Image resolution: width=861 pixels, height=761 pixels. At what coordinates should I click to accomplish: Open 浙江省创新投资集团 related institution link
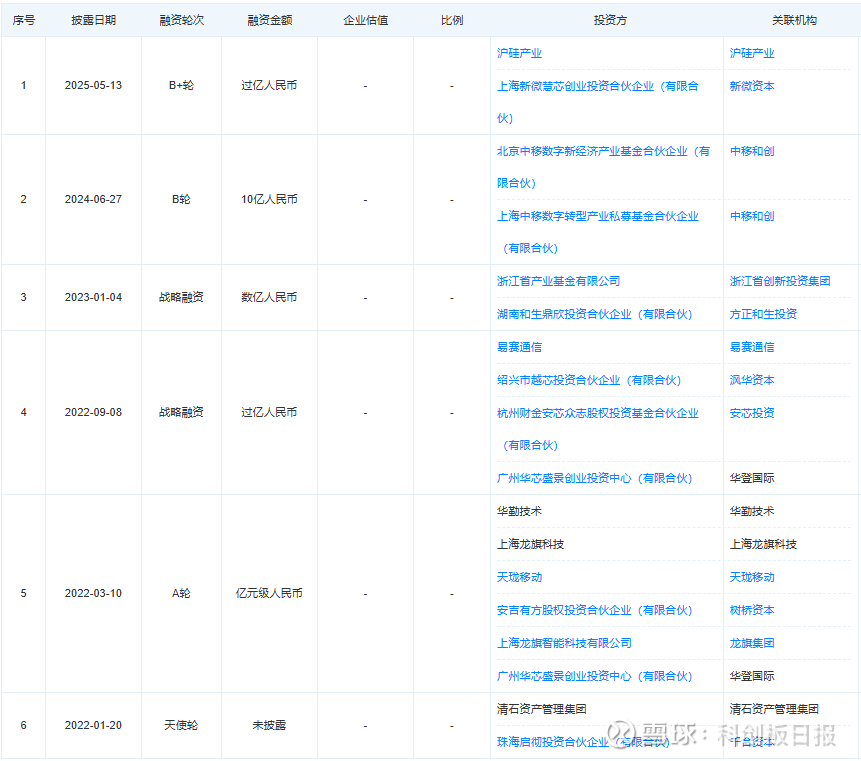pos(780,281)
